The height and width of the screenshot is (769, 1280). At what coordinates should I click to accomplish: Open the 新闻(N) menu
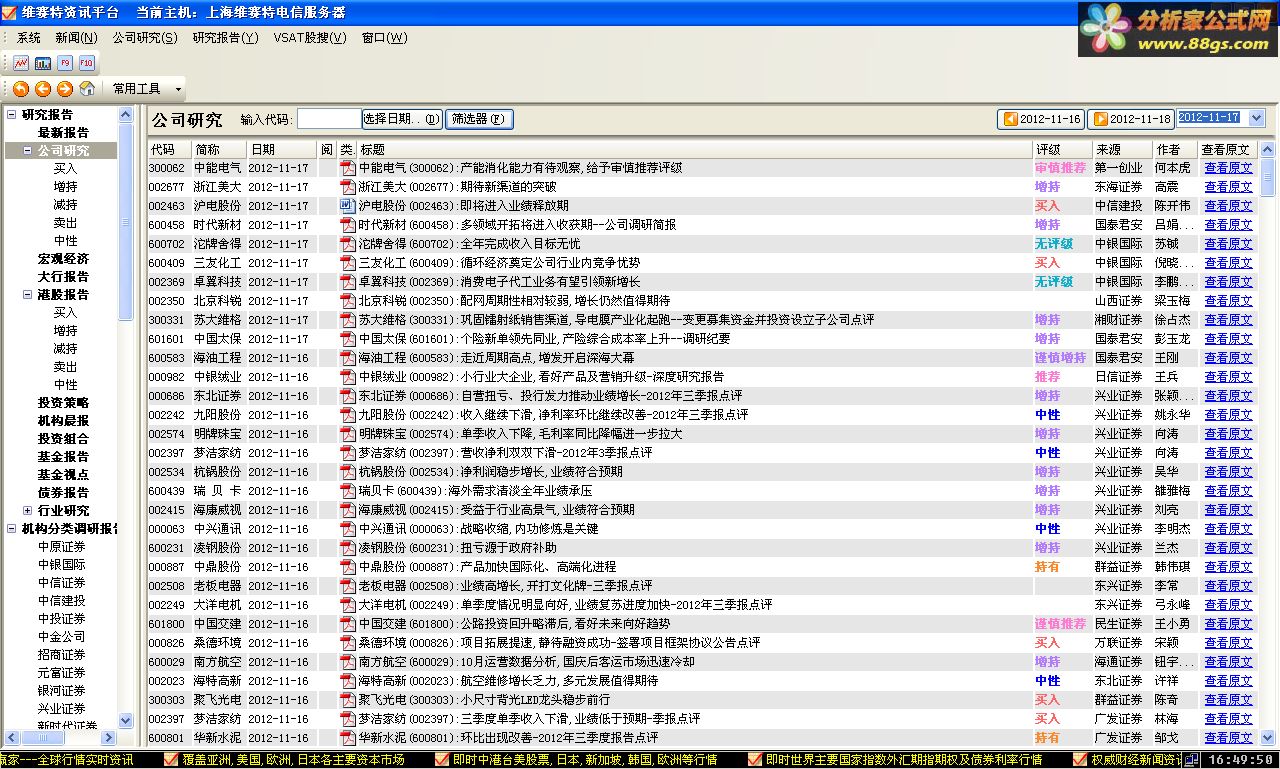tap(76, 38)
